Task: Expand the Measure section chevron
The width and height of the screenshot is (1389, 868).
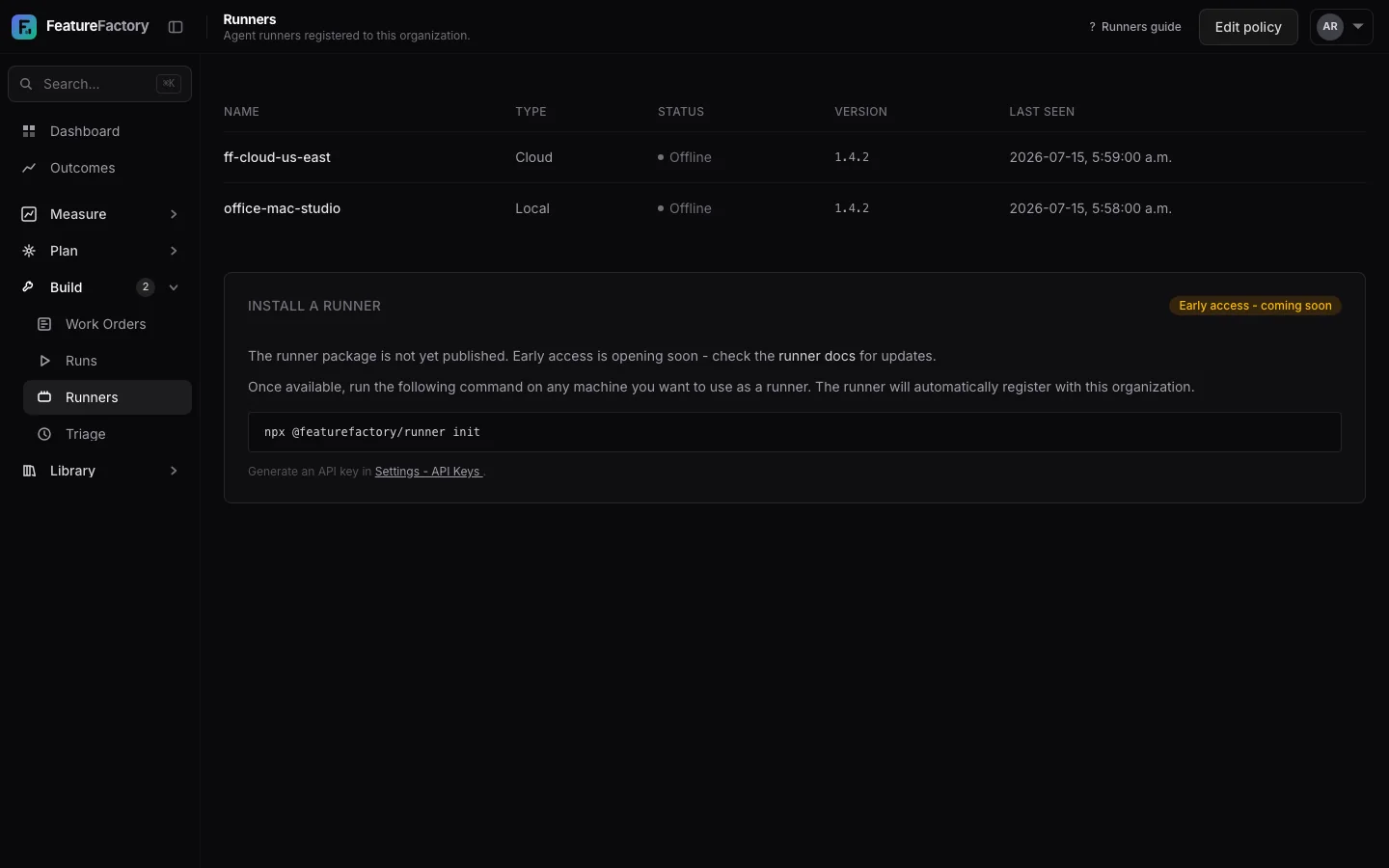Action: click(x=174, y=214)
